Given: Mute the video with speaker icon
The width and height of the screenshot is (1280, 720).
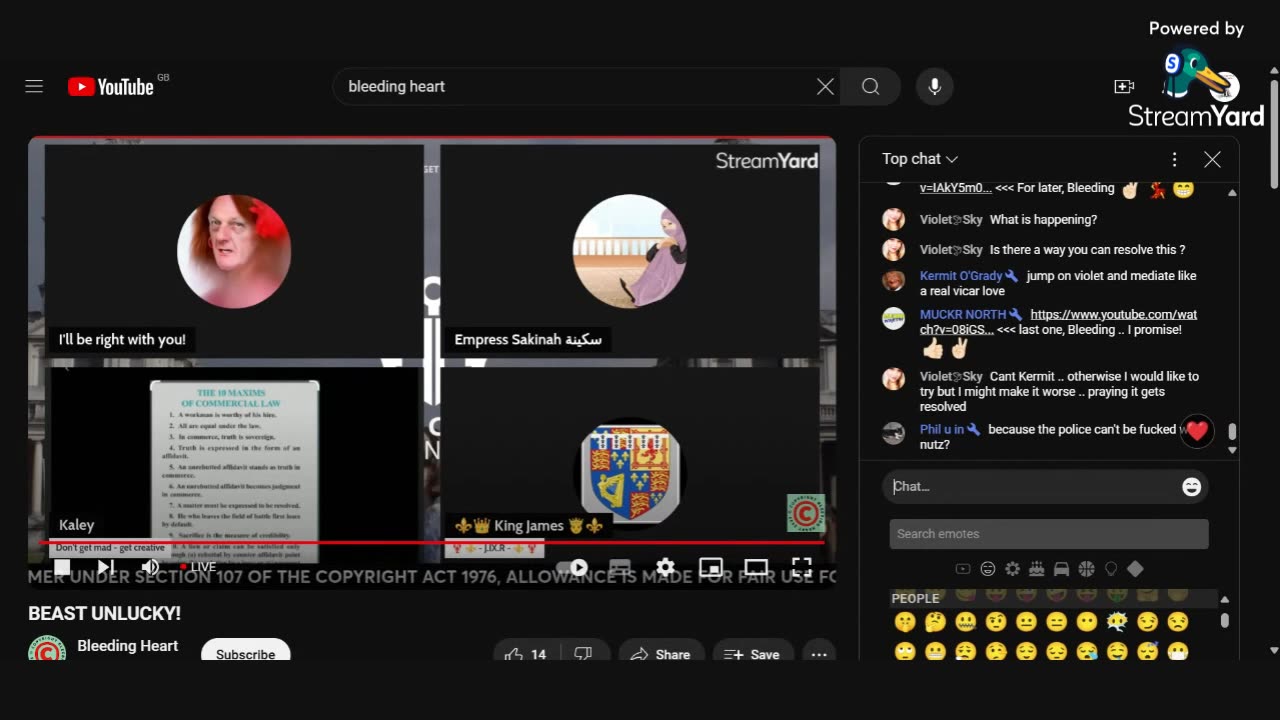Looking at the screenshot, I should coord(150,567).
